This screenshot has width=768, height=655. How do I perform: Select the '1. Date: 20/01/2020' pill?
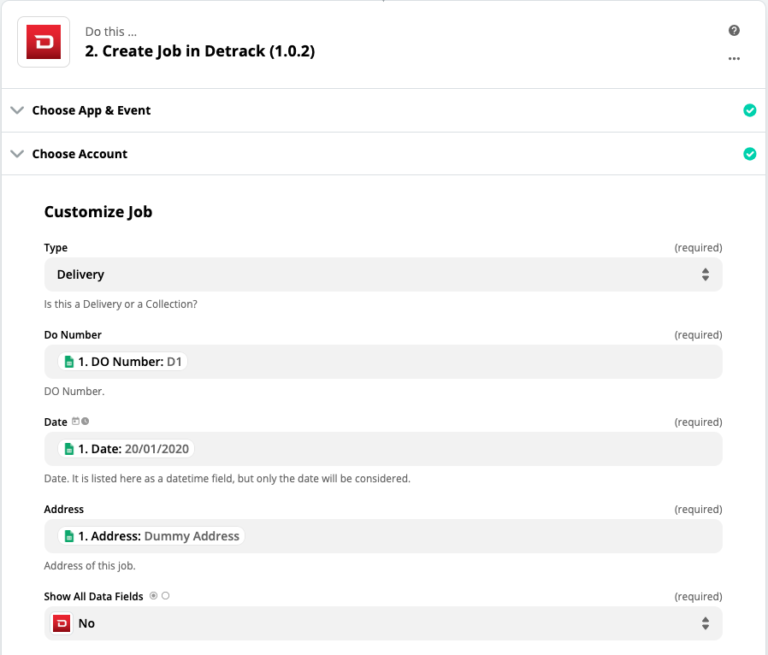[126, 449]
